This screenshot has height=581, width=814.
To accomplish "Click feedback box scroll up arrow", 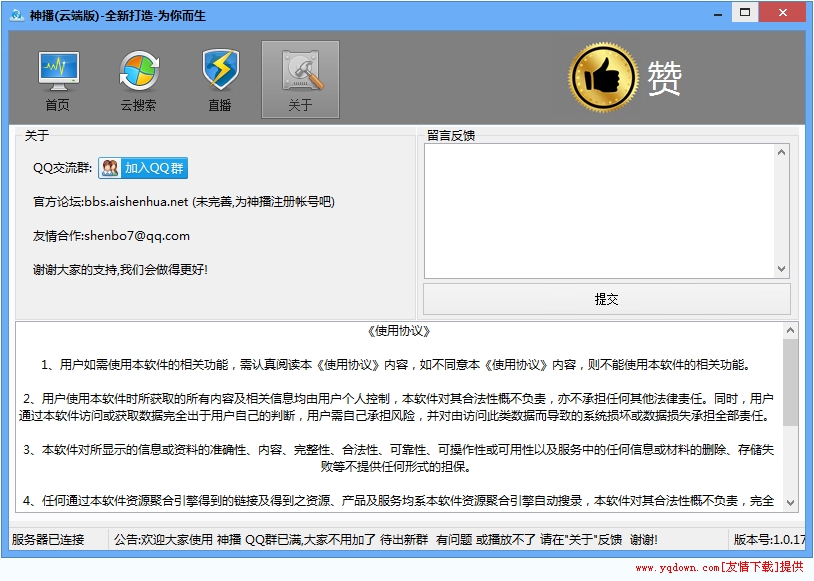I will pos(781,153).
